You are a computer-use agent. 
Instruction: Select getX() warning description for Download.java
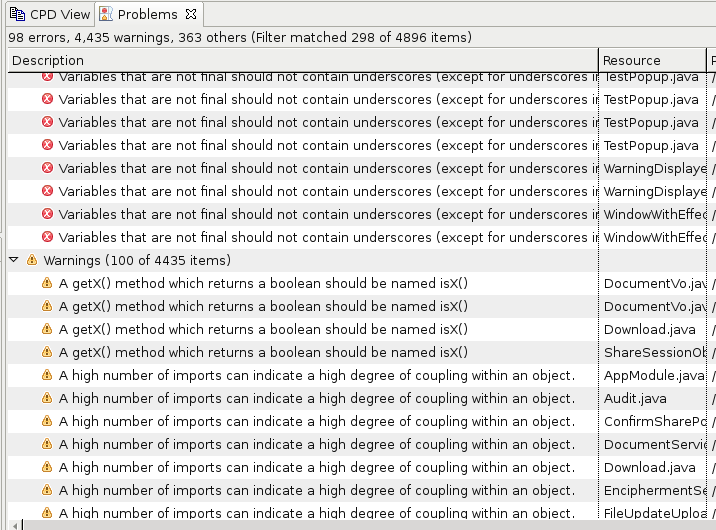click(263, 330)
